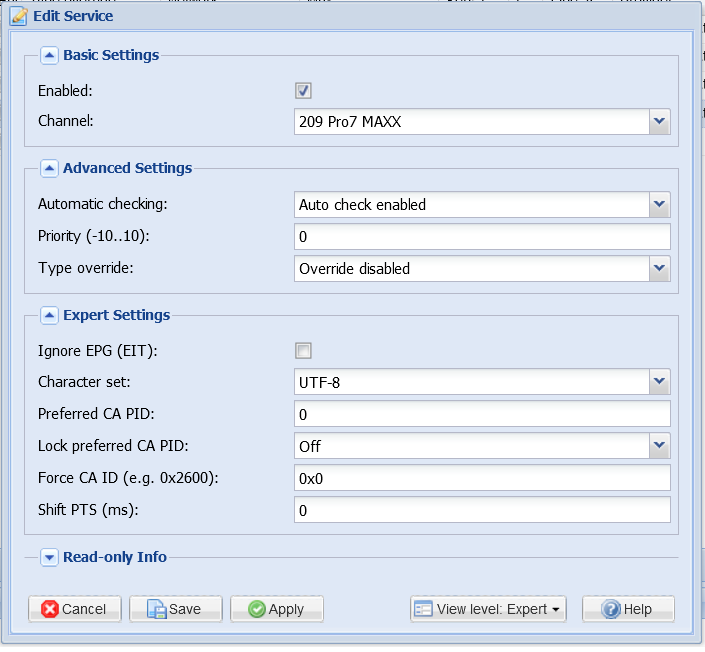Click the red Cancel icon
This screenshot has width=705, height=652.
coord(50,609)
